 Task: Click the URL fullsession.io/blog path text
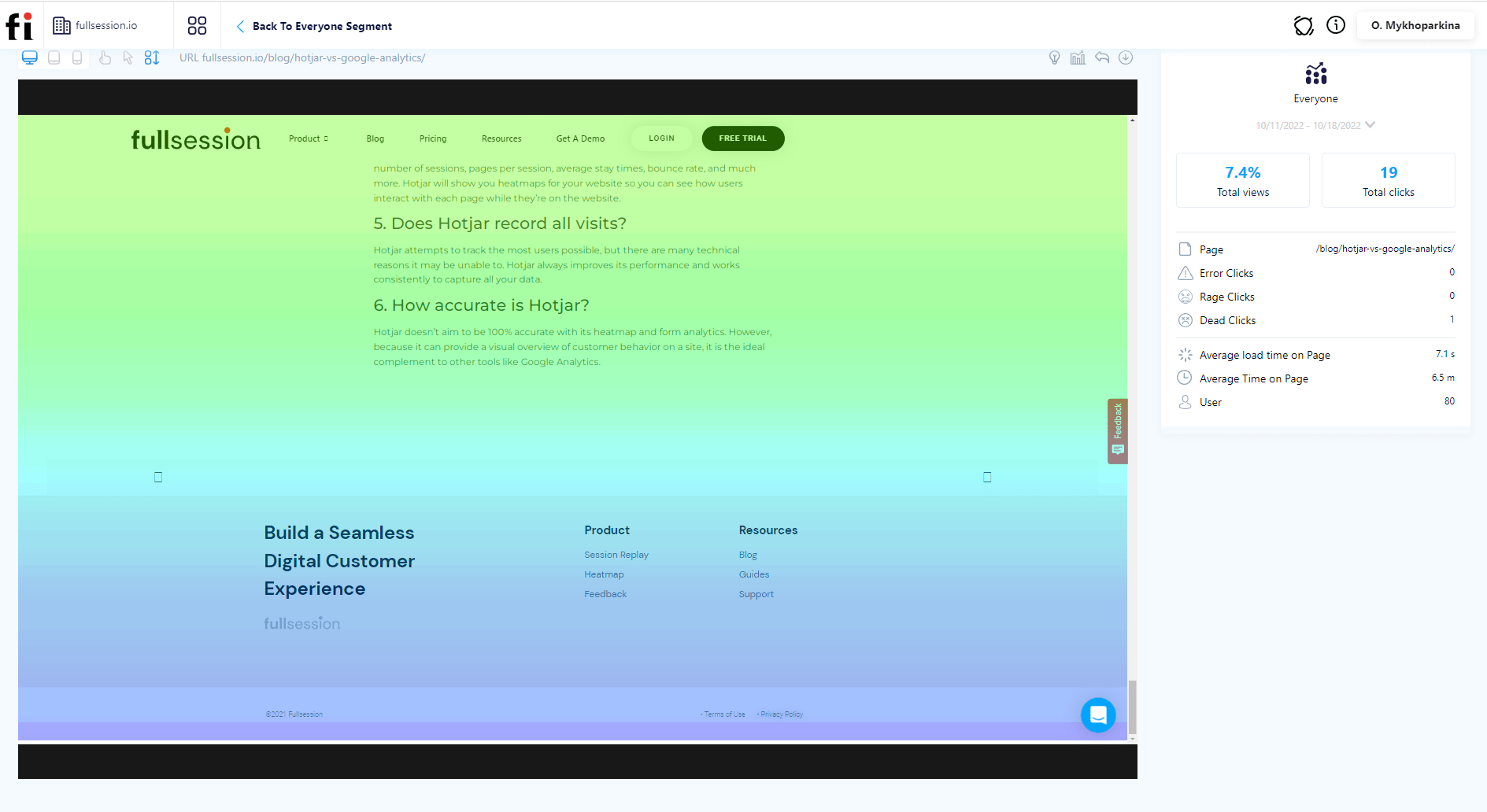302,57
